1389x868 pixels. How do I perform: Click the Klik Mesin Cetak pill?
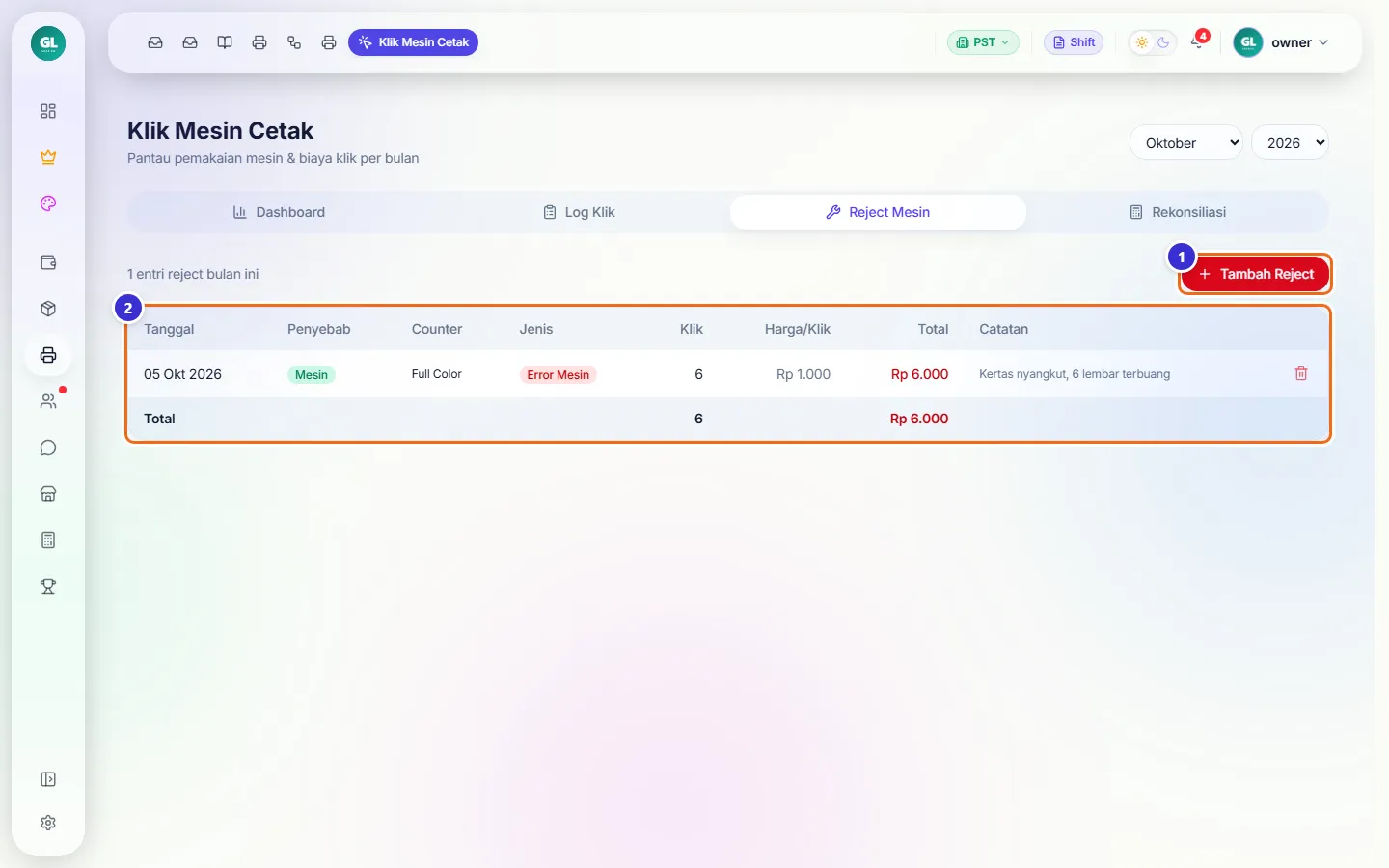pyautogui.click(x=413, y=42)
